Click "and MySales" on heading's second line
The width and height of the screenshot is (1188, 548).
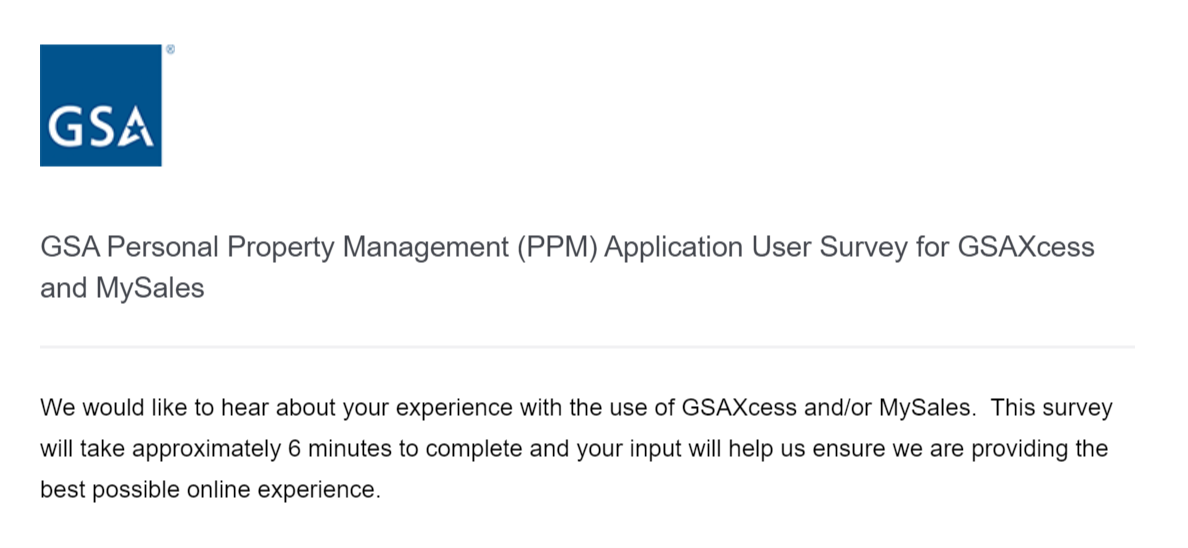[x=121, y=289]
